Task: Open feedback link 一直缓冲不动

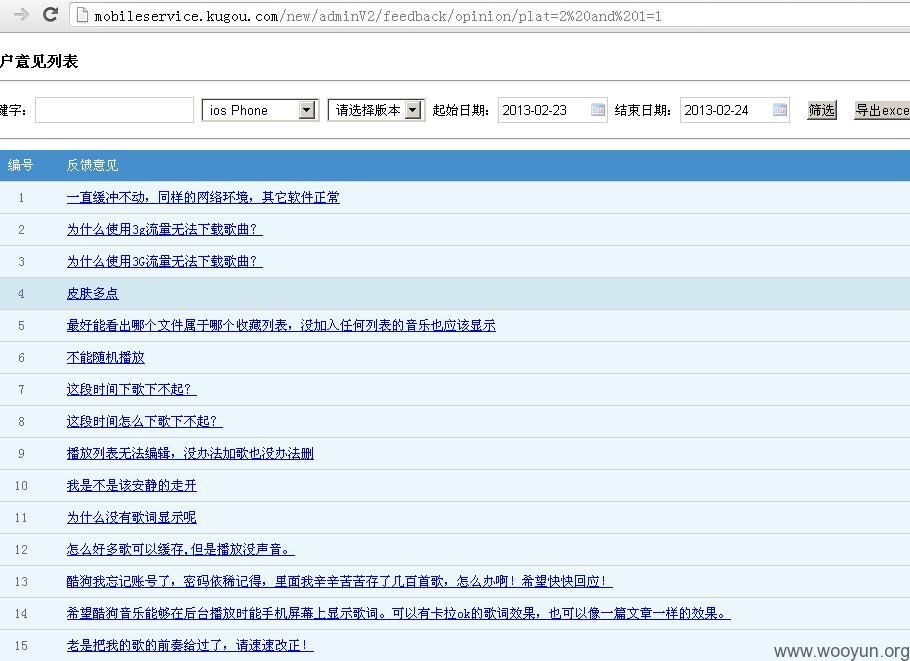Action: [x=203, y=197]
